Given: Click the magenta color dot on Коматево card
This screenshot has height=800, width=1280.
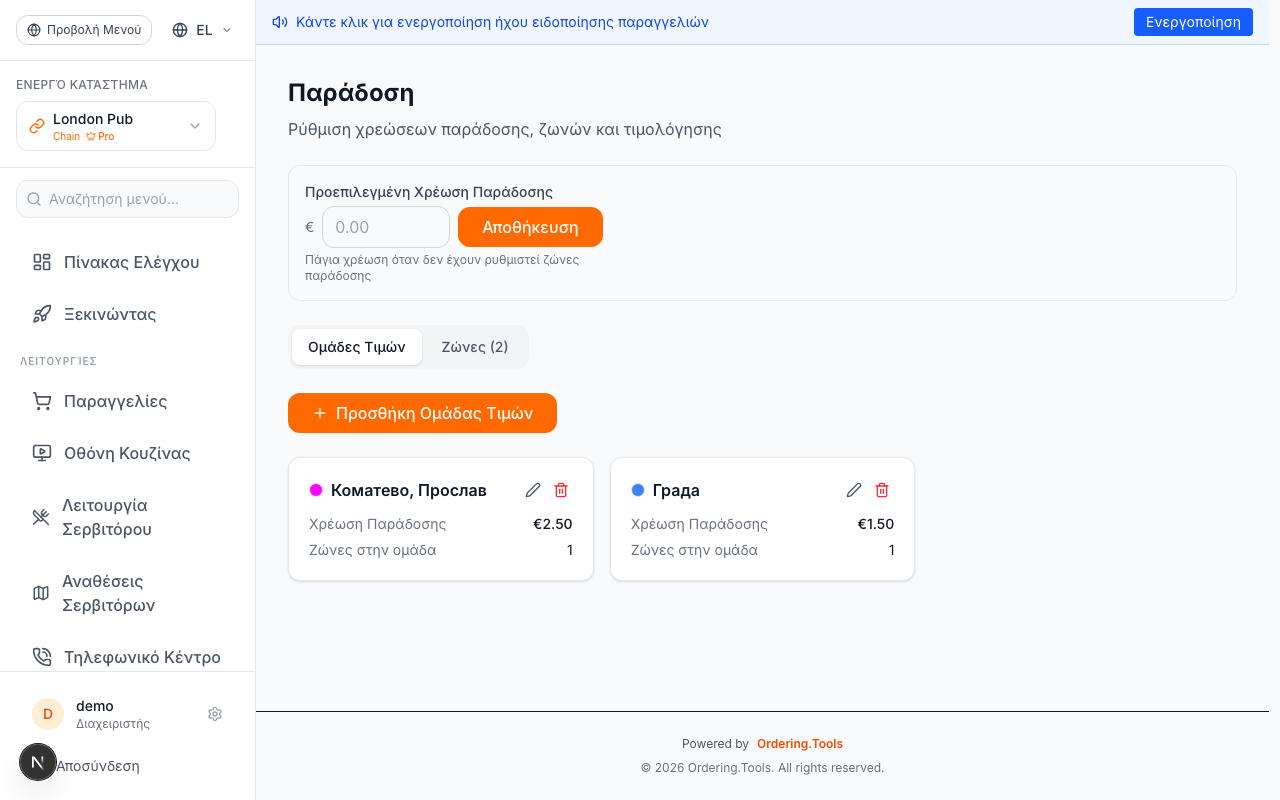Looking at the screenshot, I should (316, 490).
